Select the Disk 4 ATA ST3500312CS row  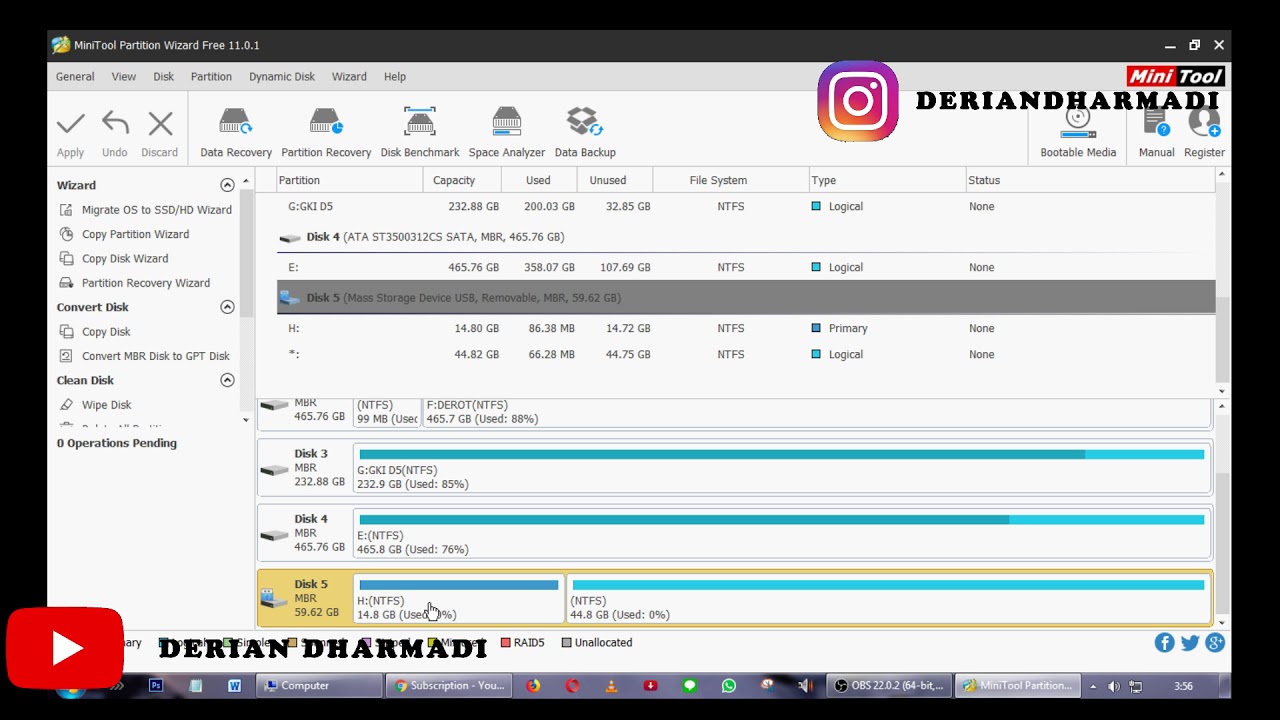click(746, 237)
